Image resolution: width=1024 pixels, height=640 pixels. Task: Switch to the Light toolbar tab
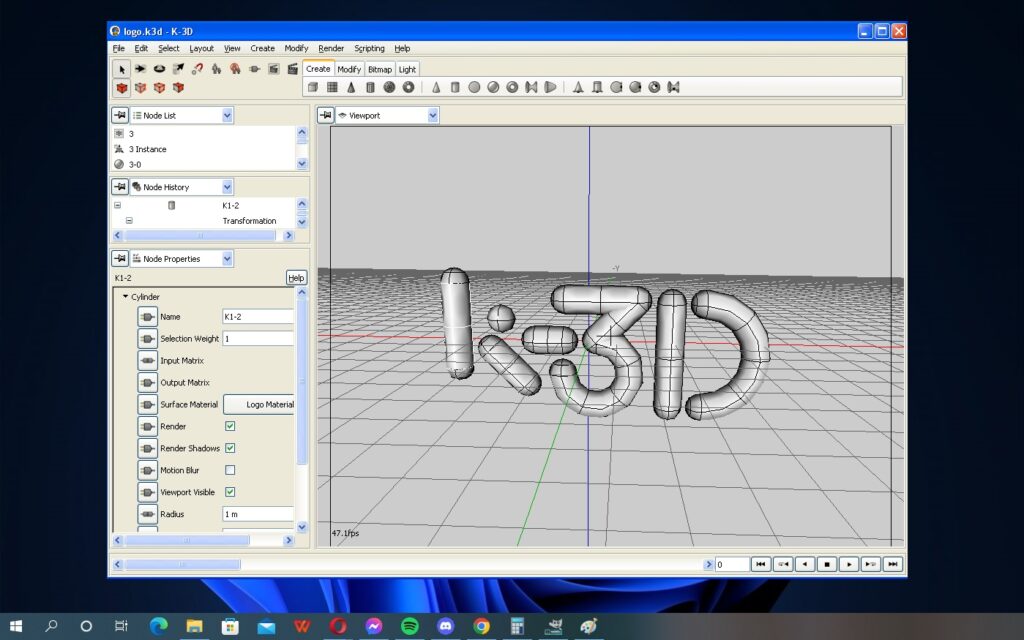coord(407,69)
